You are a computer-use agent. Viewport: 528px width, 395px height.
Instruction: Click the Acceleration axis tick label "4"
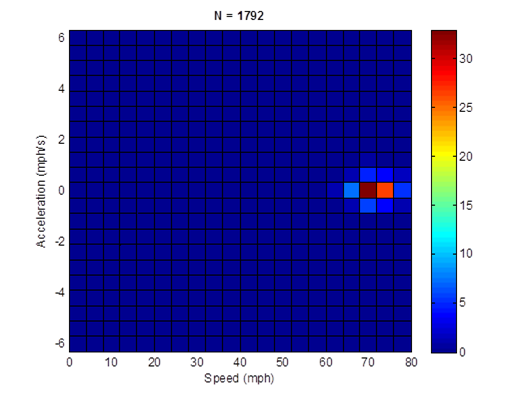click(61, 89)
